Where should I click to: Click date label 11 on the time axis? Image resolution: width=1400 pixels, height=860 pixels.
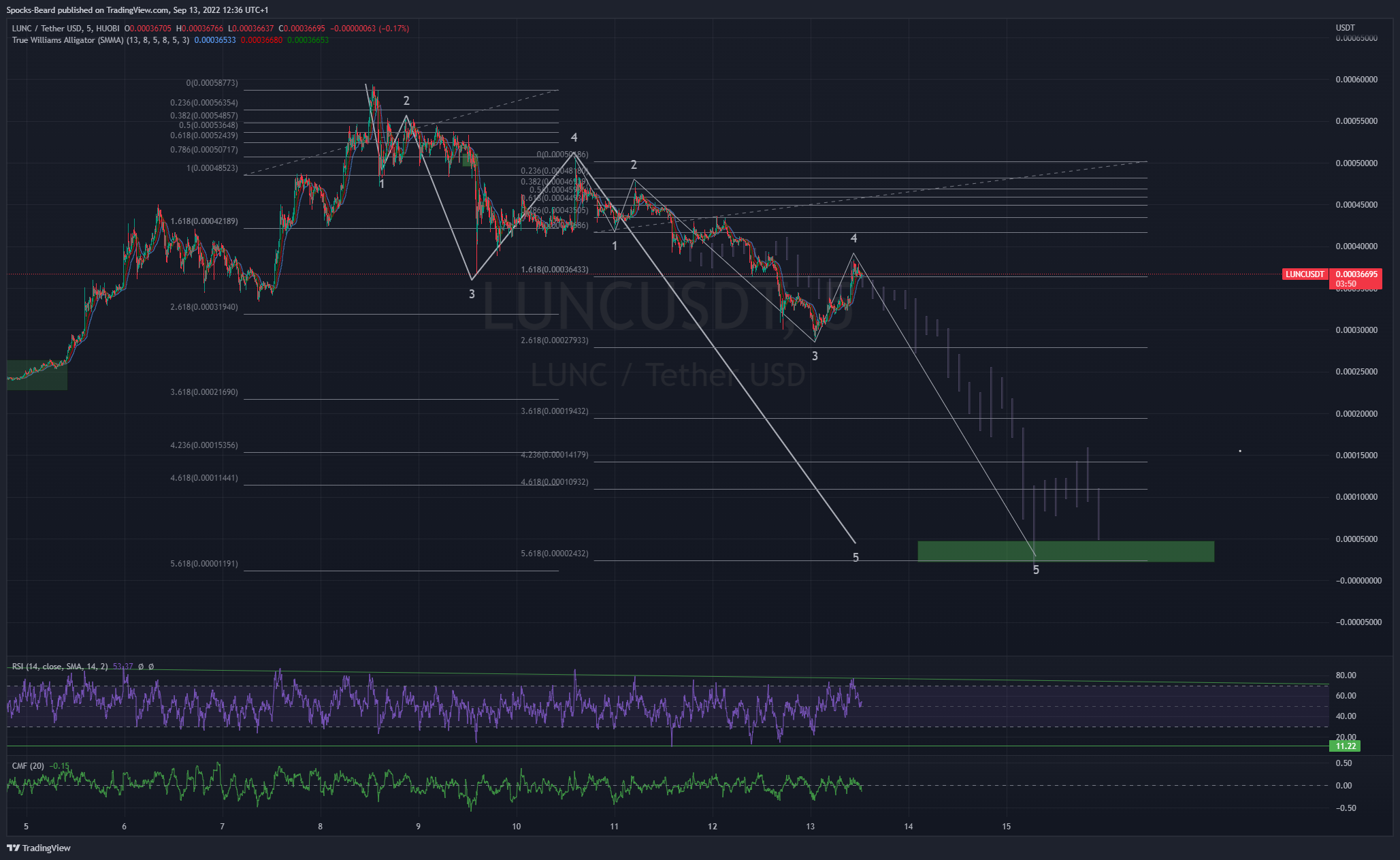614,827
